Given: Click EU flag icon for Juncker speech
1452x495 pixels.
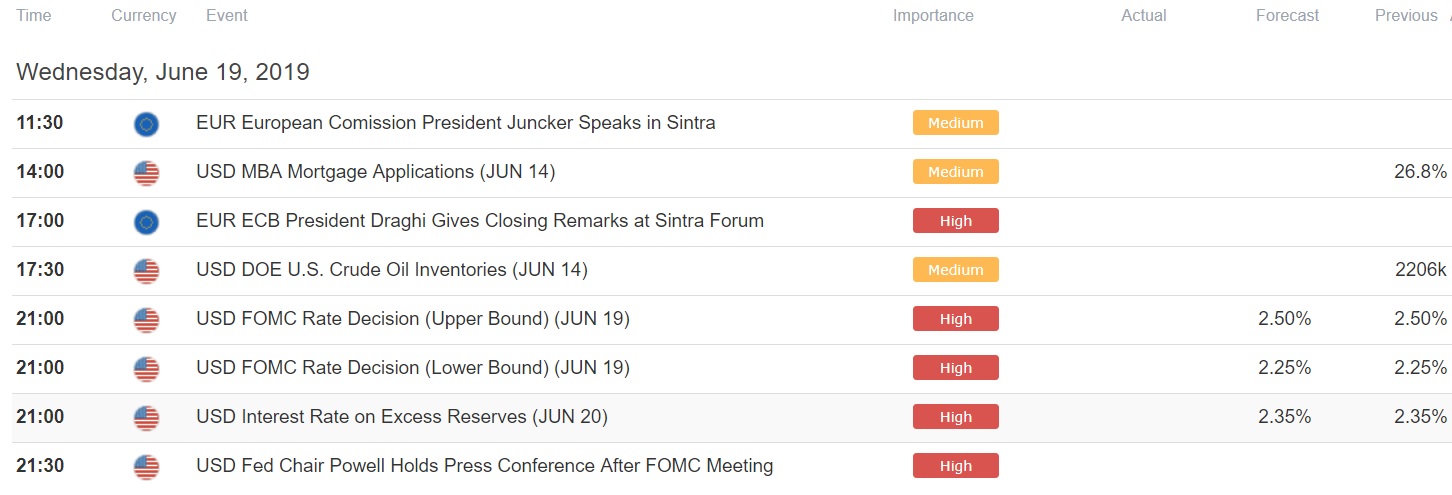Looking at the screenshot, I should 146,124.
